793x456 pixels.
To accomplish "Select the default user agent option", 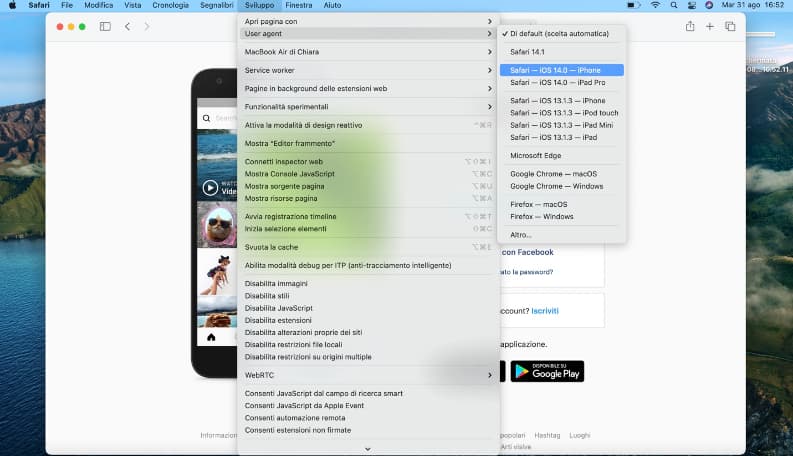I will tap(561, 33).
